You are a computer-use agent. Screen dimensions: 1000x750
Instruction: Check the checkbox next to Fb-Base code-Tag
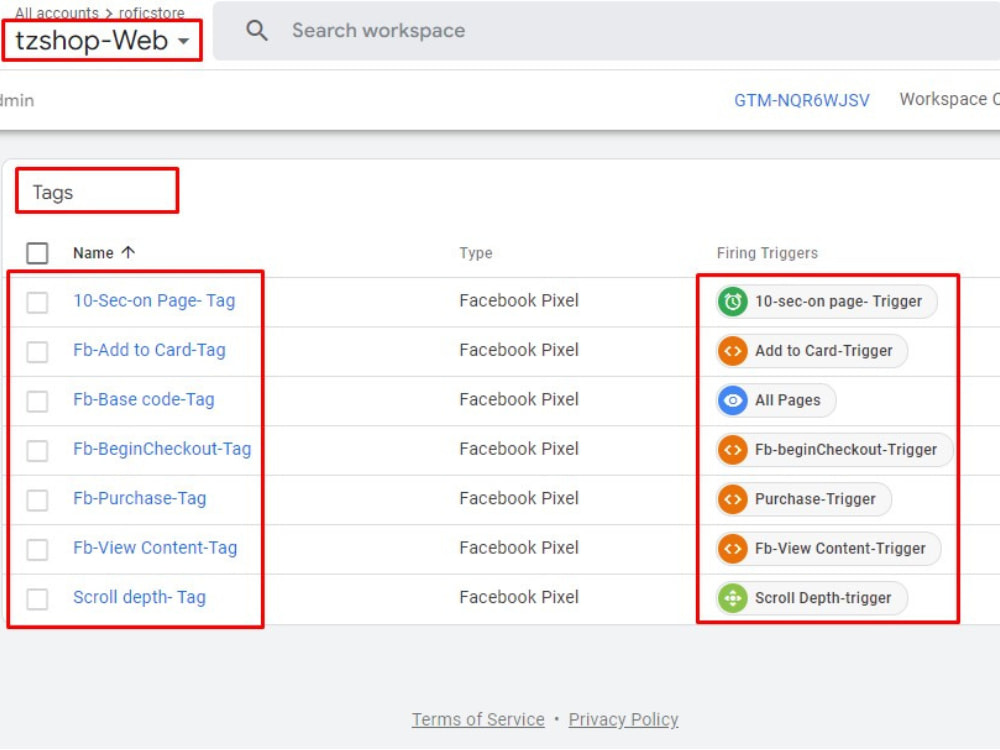(x=37, y=400)
